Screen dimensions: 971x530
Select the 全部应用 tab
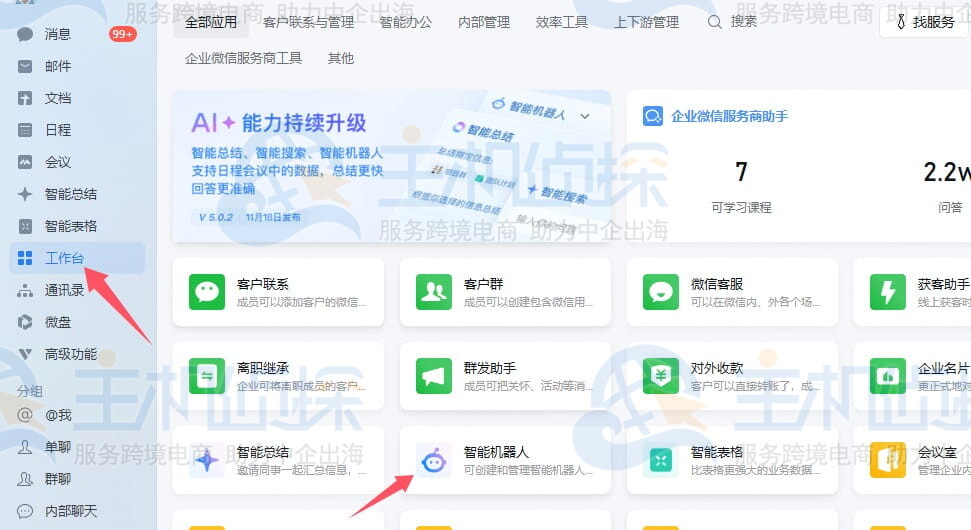tap(211, 22)
